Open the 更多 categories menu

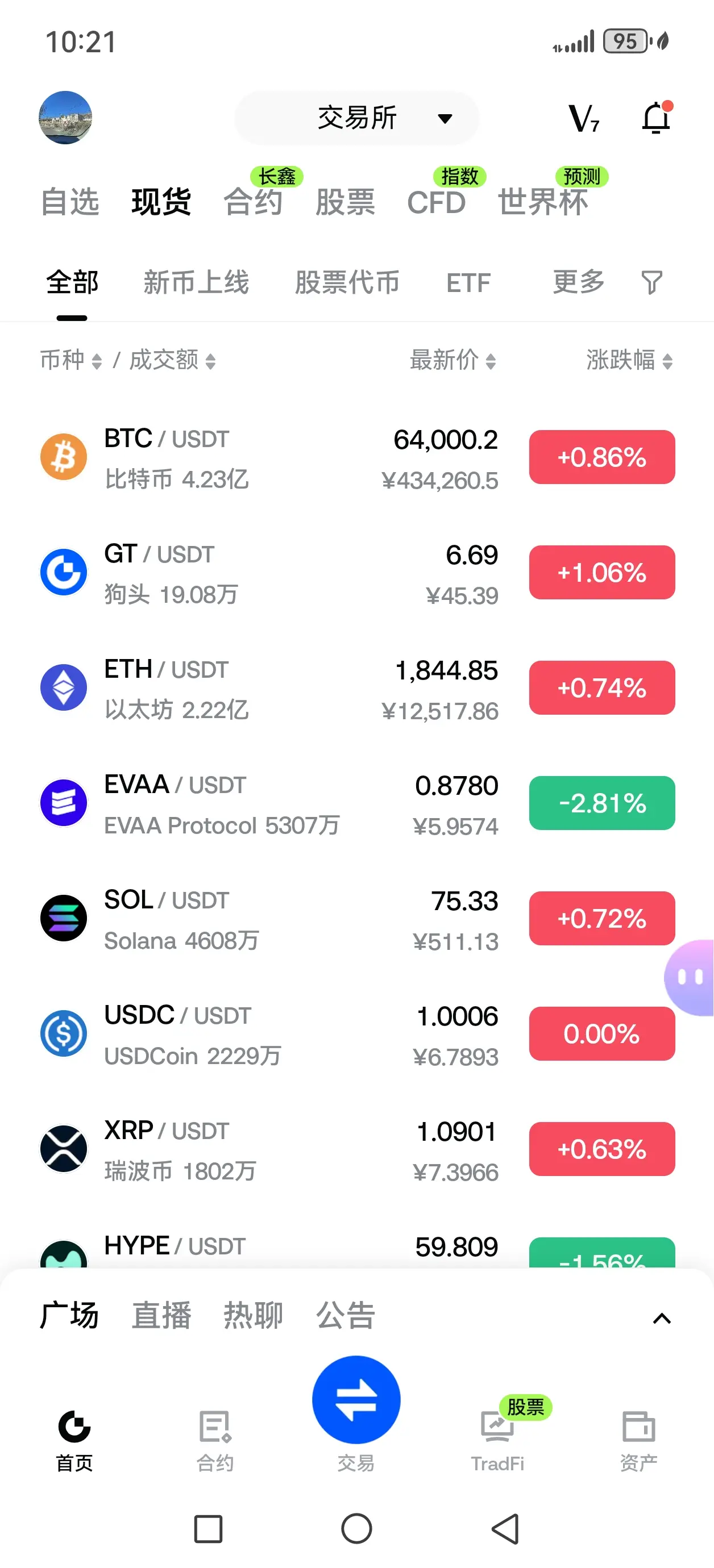click(579, 282)
